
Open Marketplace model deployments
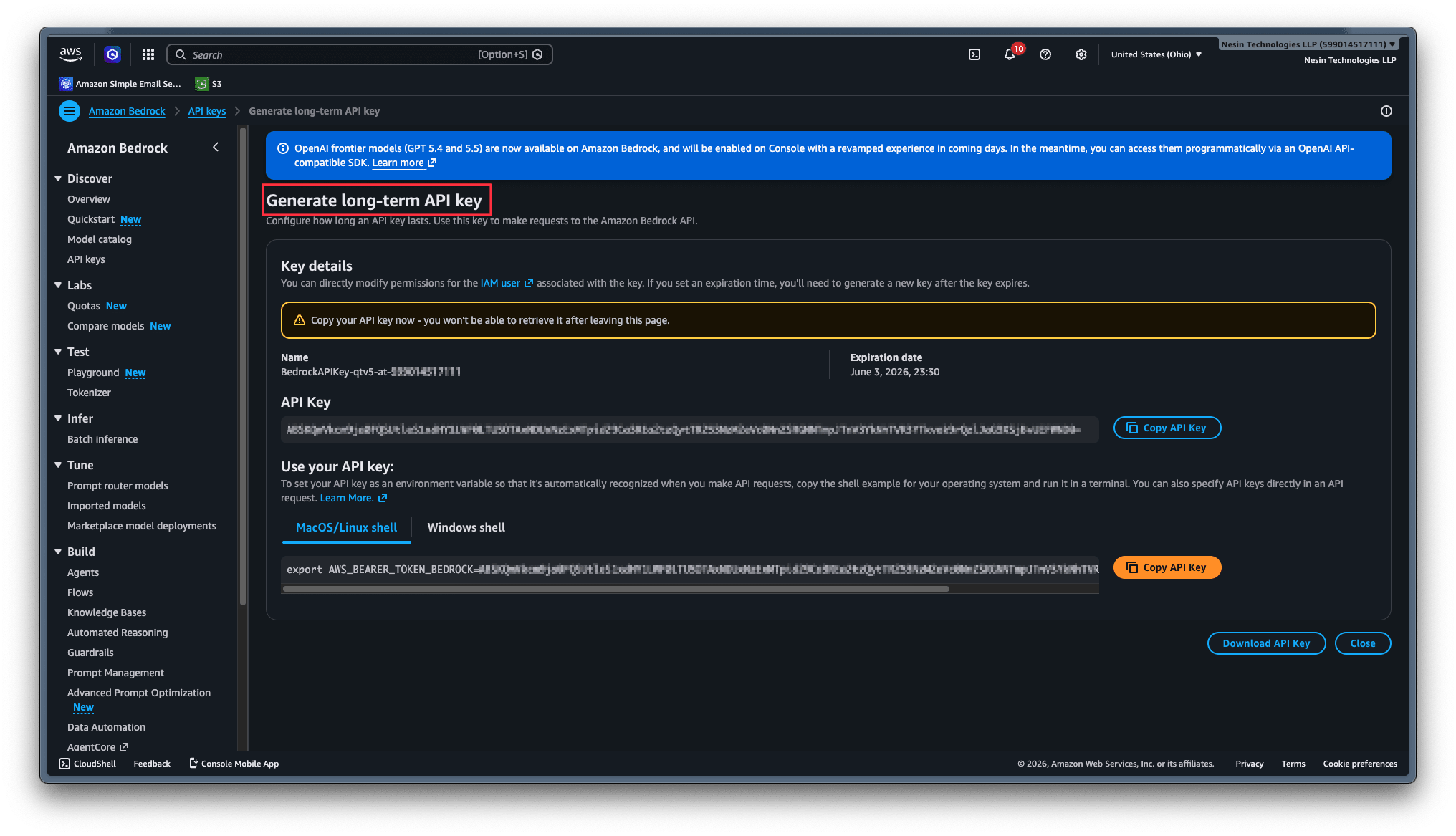pos(142,526)
